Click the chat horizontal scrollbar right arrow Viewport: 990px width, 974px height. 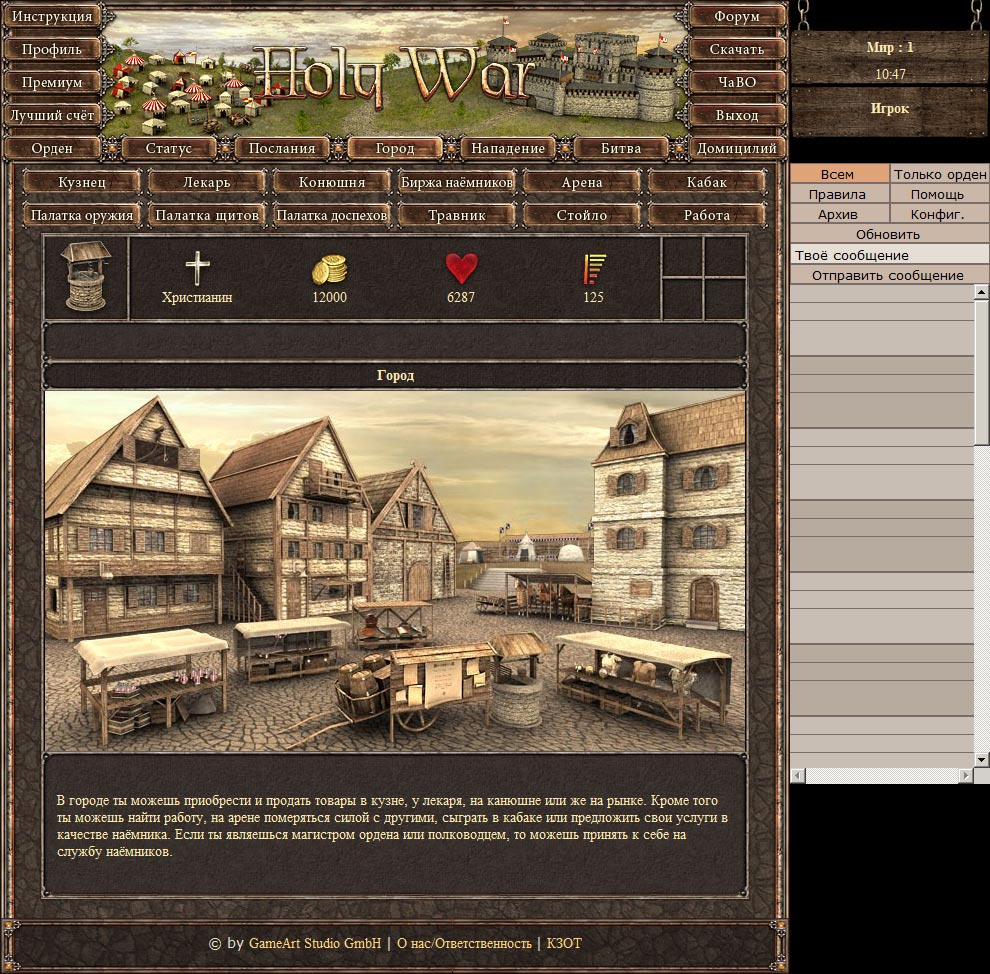(965, 776)
